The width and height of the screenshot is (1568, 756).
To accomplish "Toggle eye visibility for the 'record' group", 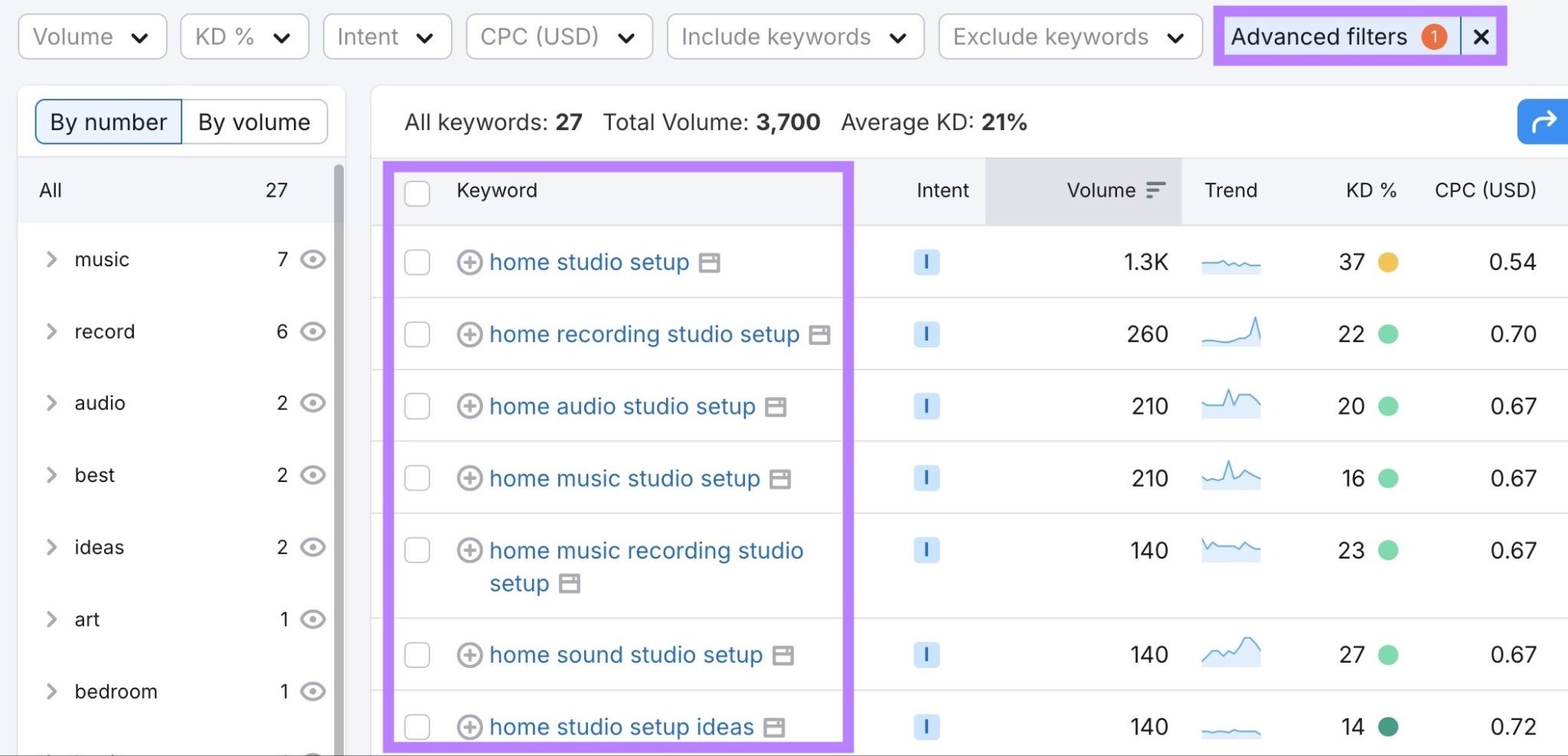I will click(x=312, y=332).
